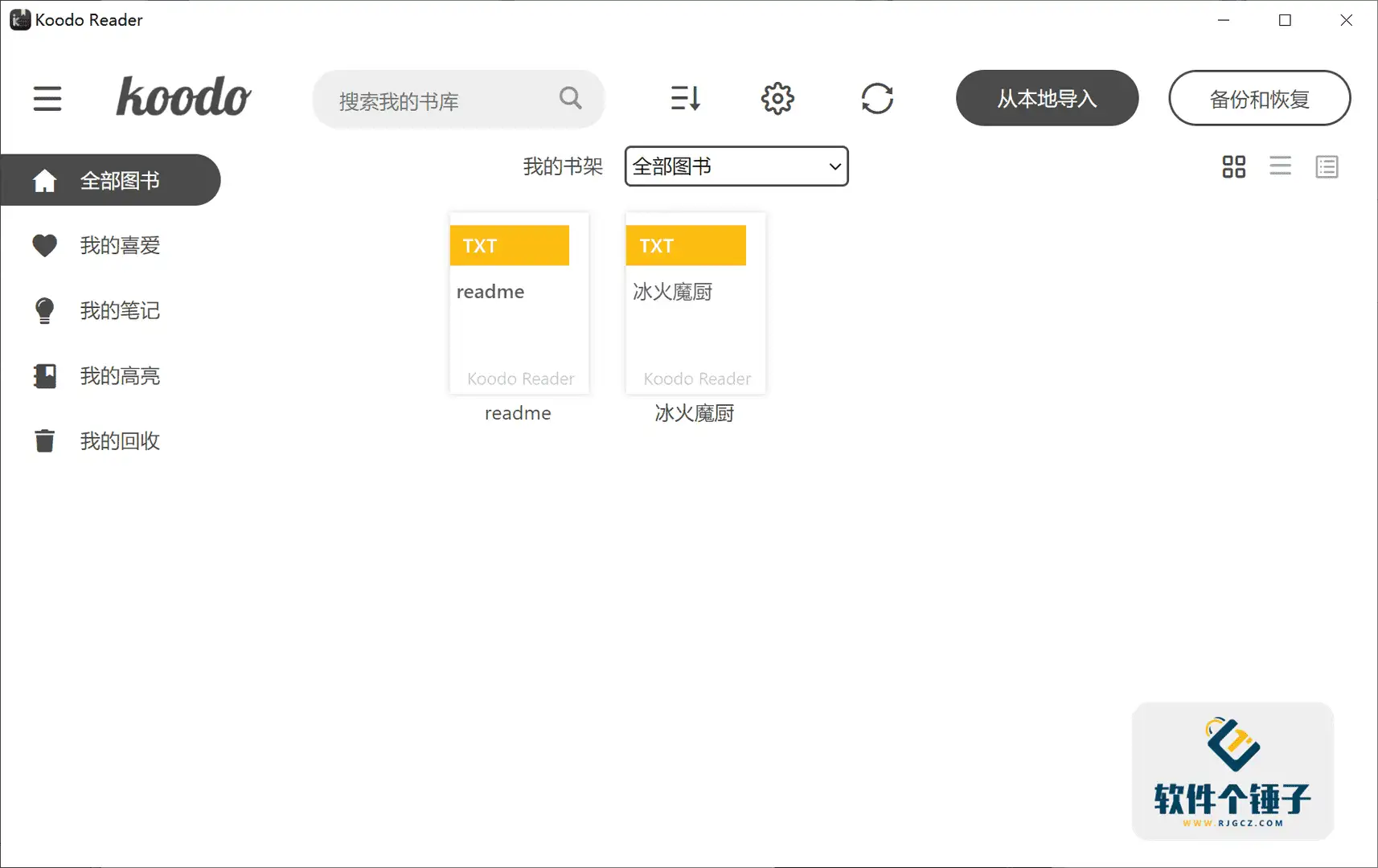
Task: Click the trash icon for 我的回收
Action: pos(45,440)
